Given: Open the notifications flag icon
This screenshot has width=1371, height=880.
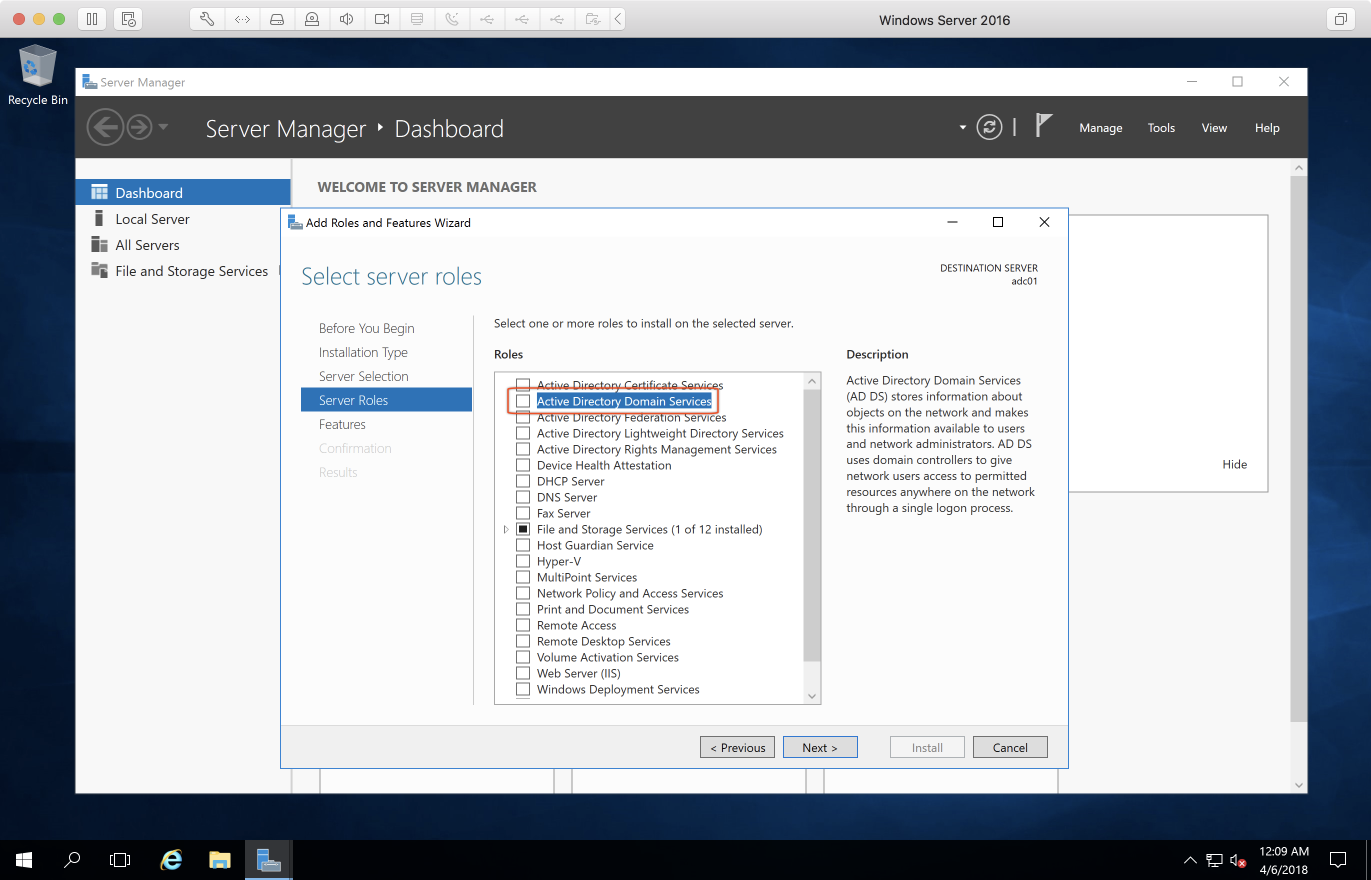Looking at the screenshot, I should point(1044,126).
